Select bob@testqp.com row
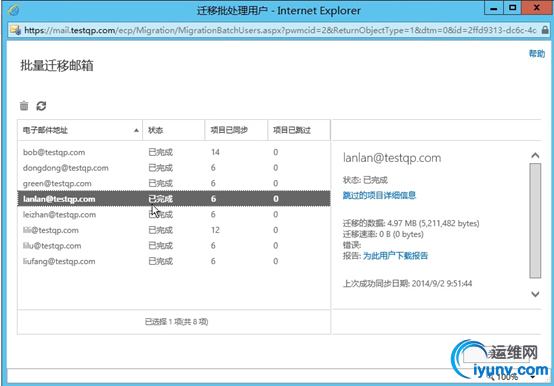 pos(174,152)
